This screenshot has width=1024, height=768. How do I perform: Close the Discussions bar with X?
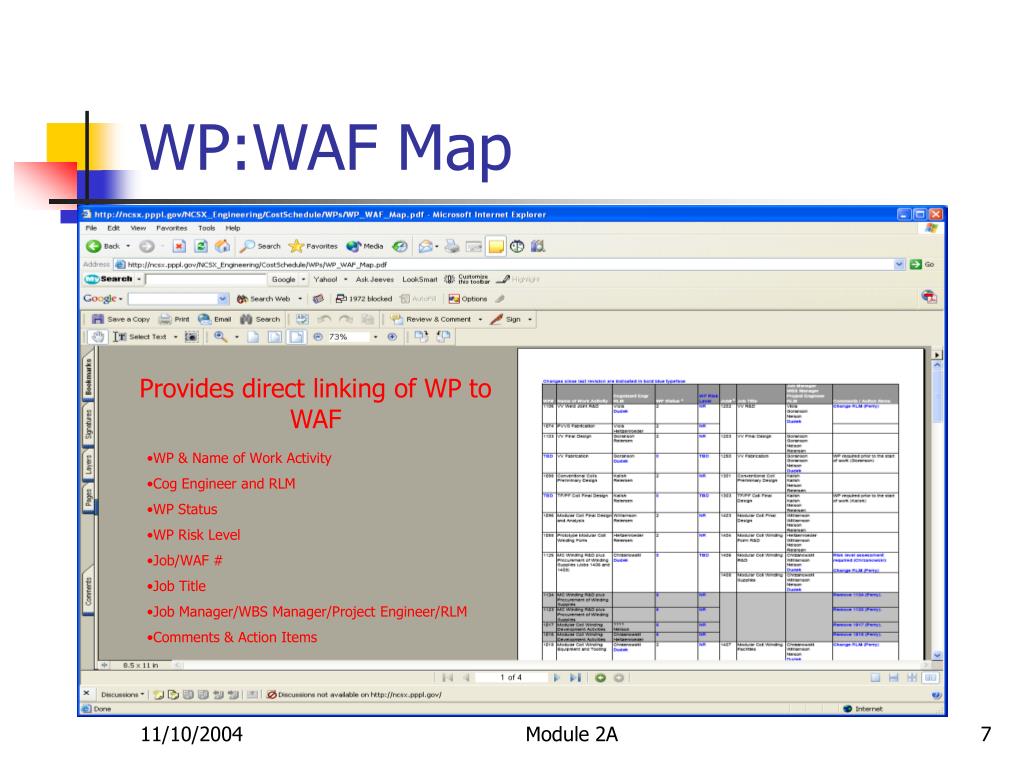(x=87, y=694)
